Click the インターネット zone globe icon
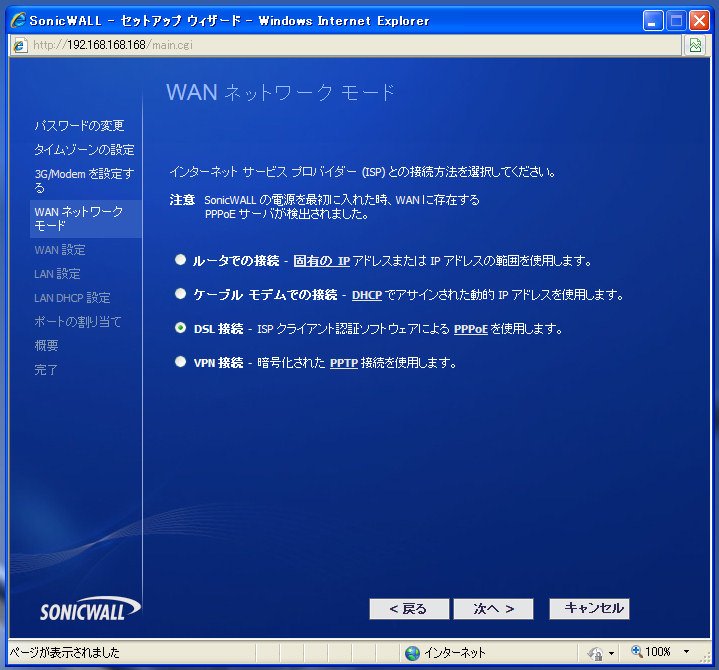Image resolution: width=719 pixels, height=670 pixels. point(412,653)
